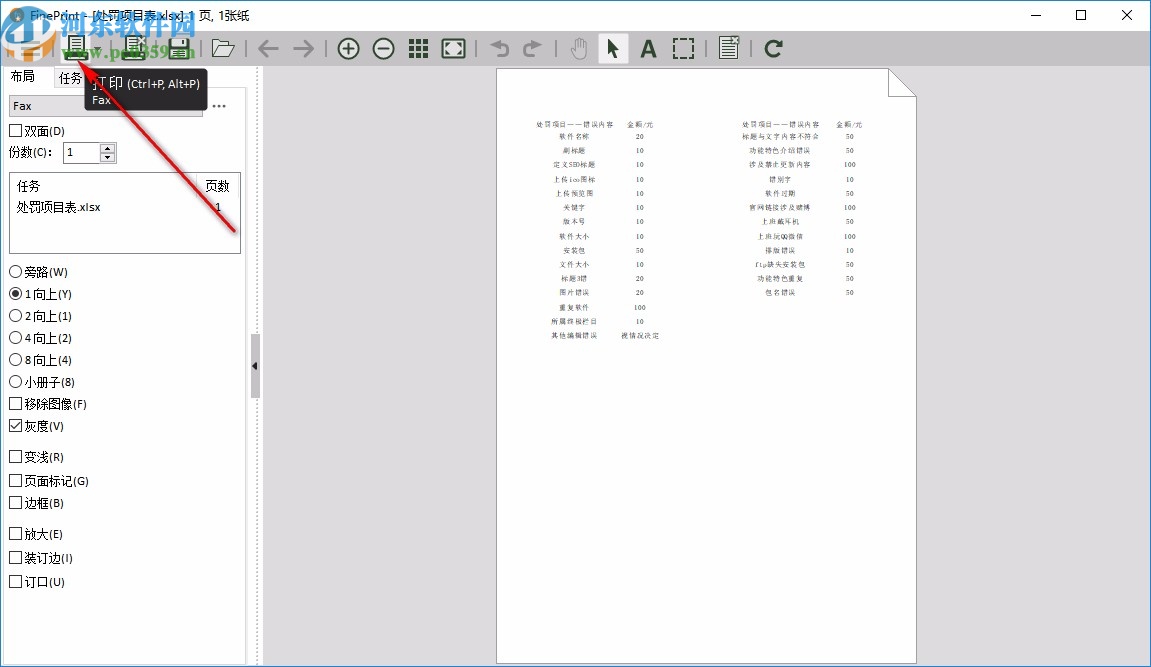
Task: Select the 2向上(1) radio button
Action: click(15, 316)
